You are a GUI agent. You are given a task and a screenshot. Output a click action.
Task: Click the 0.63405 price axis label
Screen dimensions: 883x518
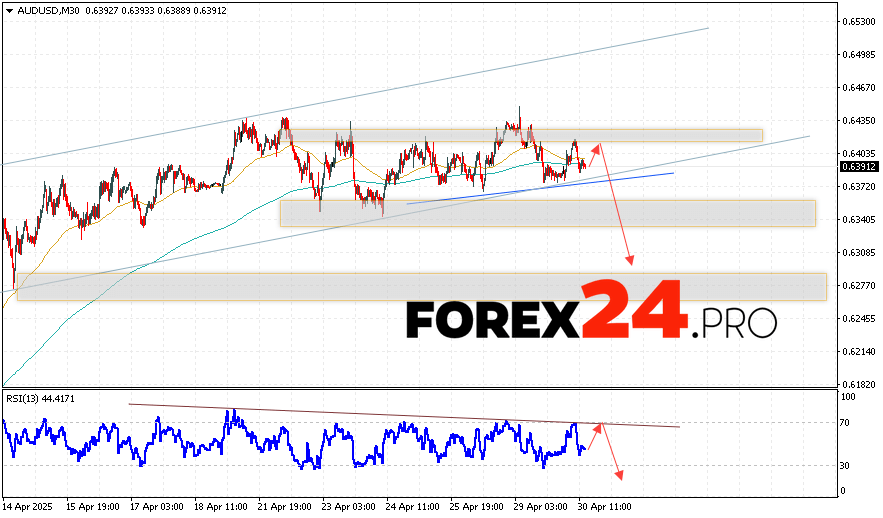click(859, 220)
